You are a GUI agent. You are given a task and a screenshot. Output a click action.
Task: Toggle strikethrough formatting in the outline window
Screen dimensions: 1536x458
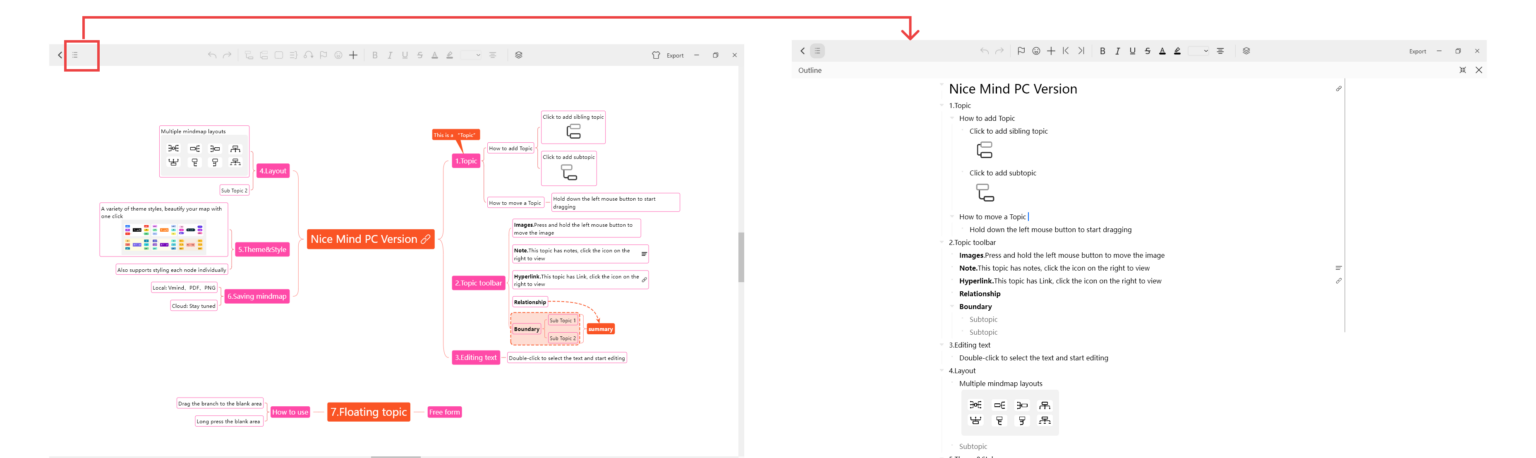click(1147, 51)
